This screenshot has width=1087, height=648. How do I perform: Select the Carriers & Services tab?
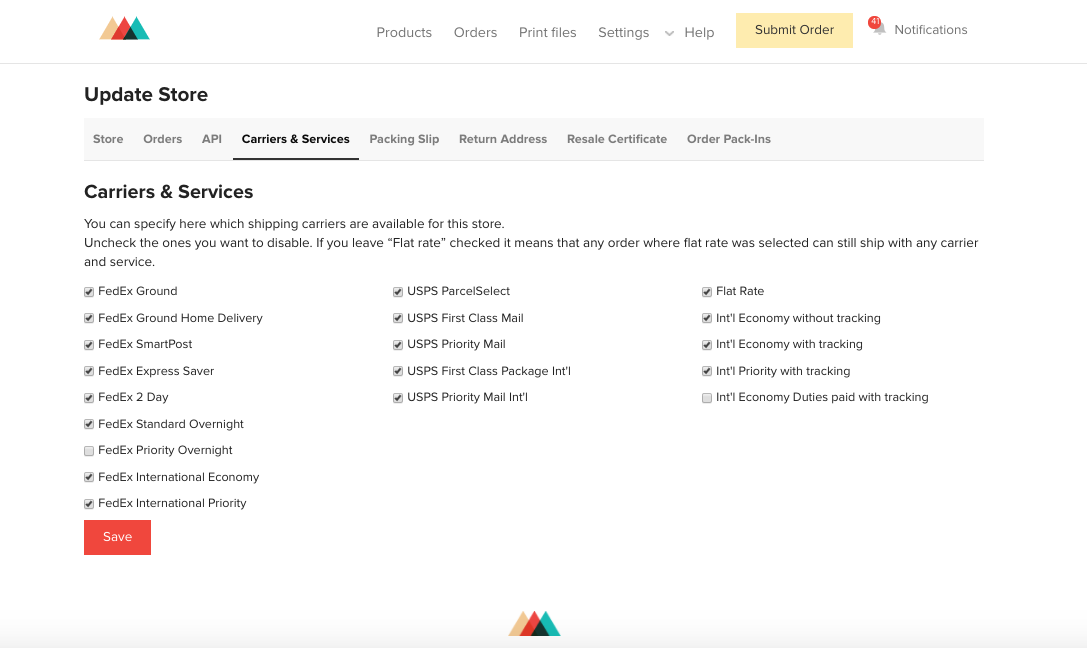click(295, 139)
